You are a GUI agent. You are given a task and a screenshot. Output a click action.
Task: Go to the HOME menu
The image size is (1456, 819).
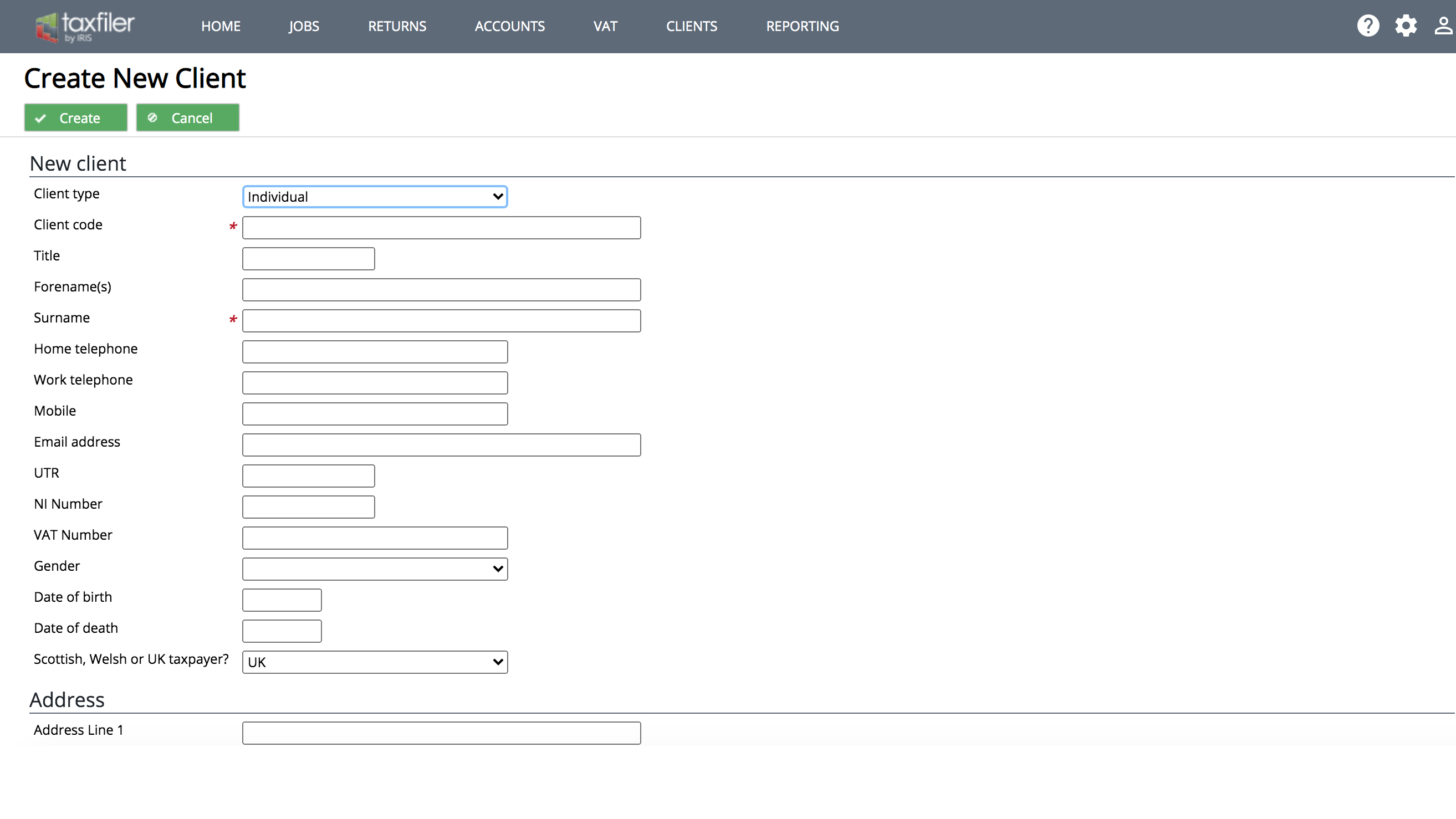click(x=221, y=27)
